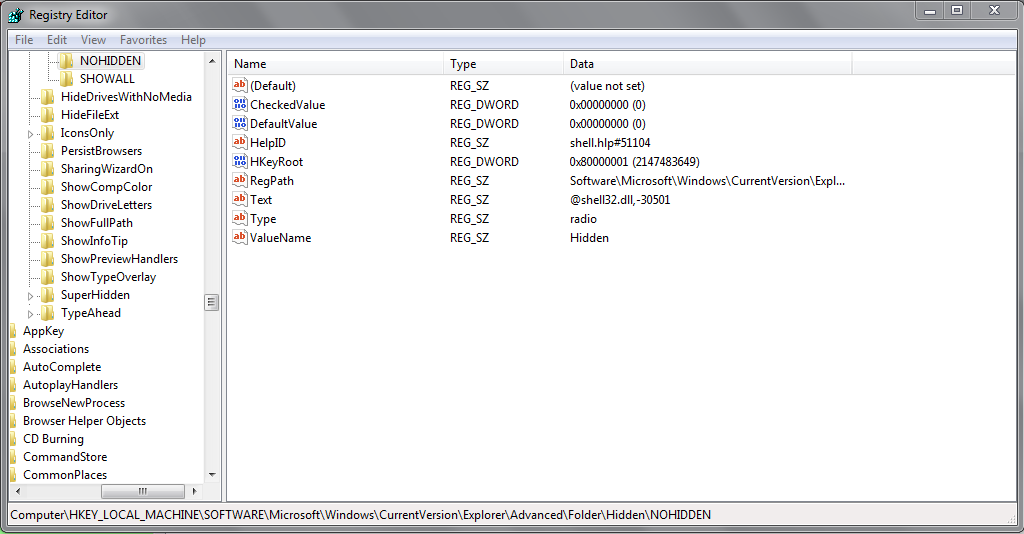Click the registry path in the status bar
Image resolution: width=1024 pixels, height=534 pixels.
pos(360,515)
